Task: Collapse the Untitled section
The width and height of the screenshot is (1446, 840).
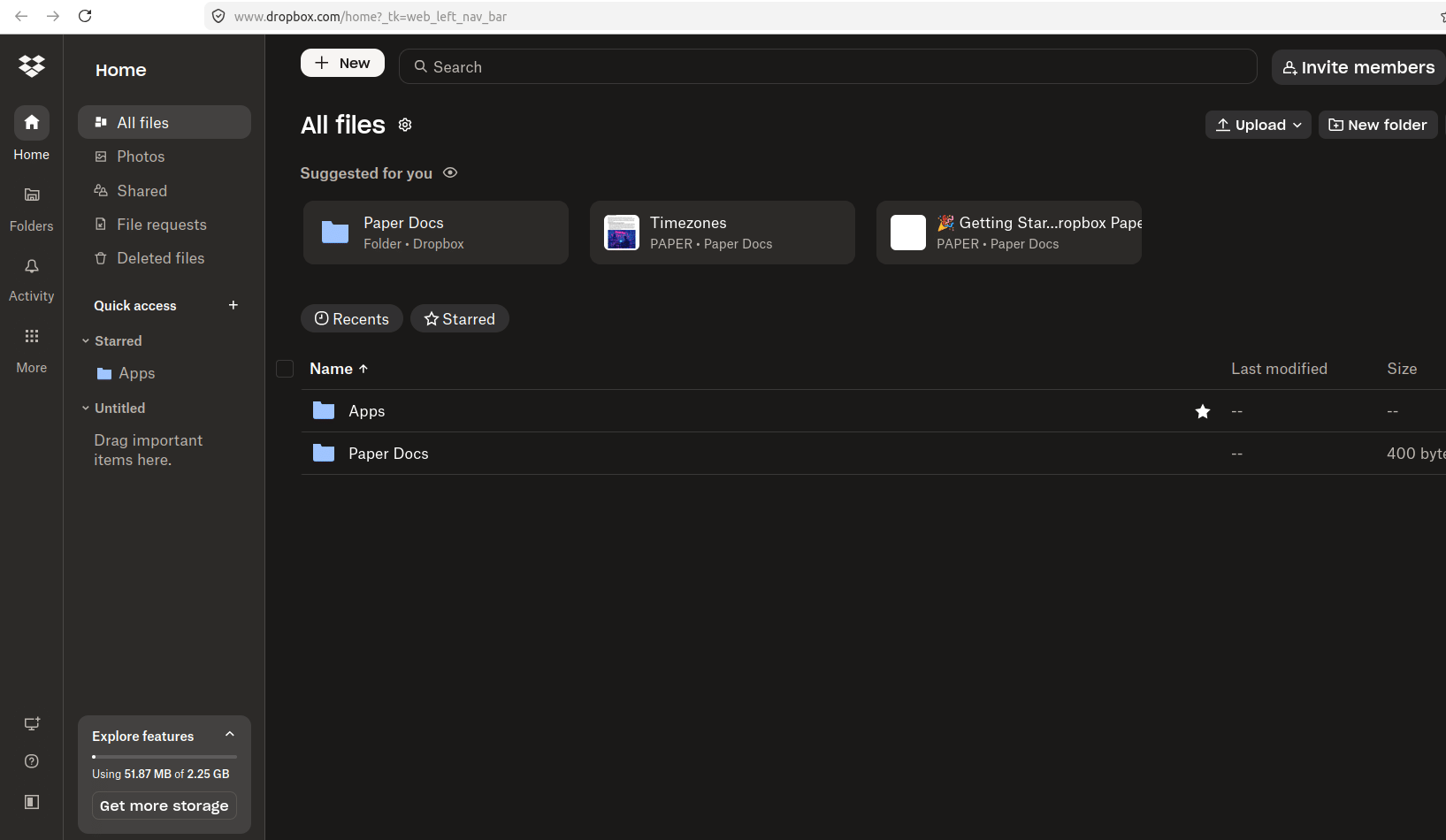Action: (x=86, y=408)
